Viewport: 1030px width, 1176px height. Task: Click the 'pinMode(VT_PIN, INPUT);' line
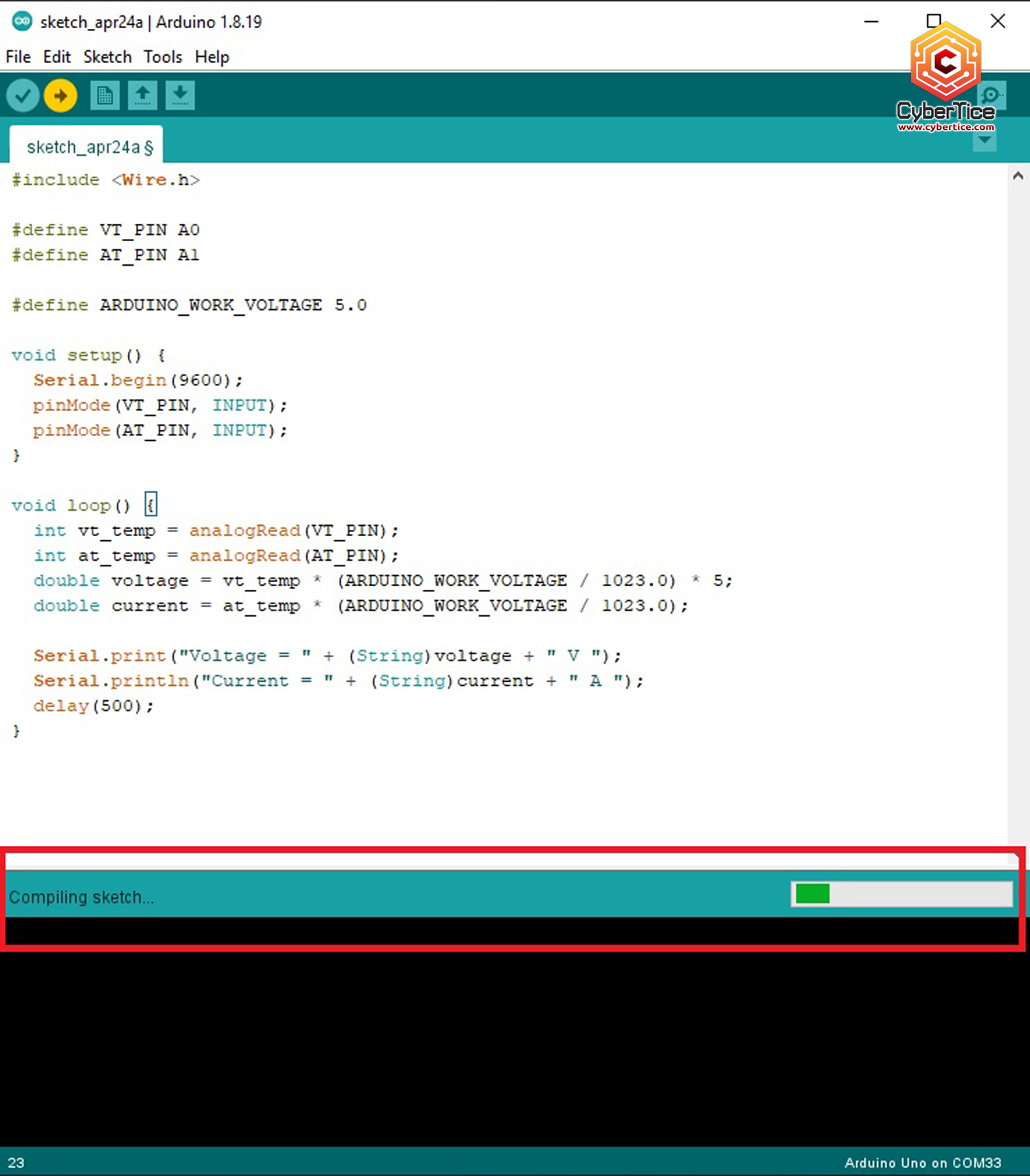(x=160, y=405)
